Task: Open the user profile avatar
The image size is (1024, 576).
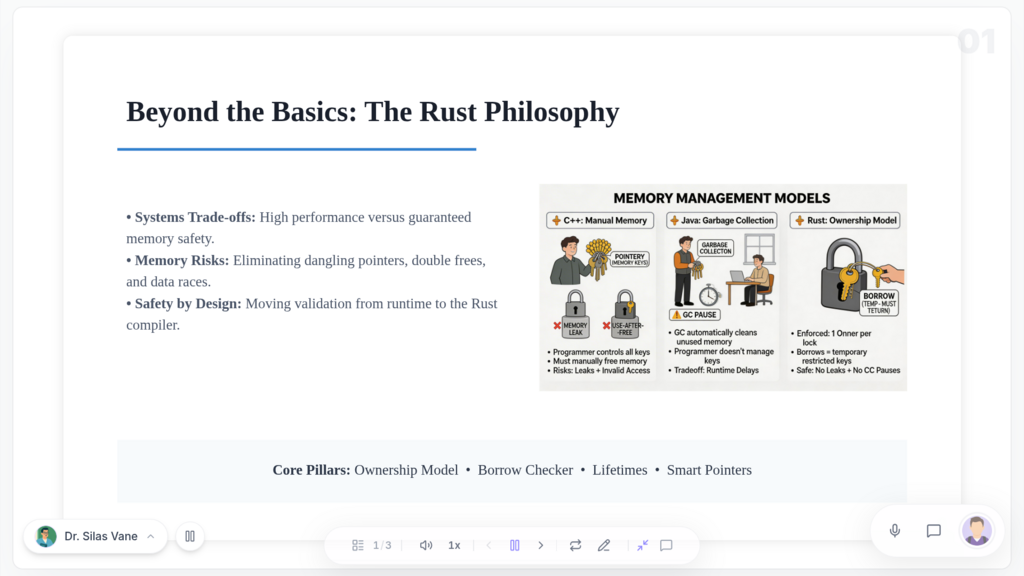Action: tap(976, 531)
